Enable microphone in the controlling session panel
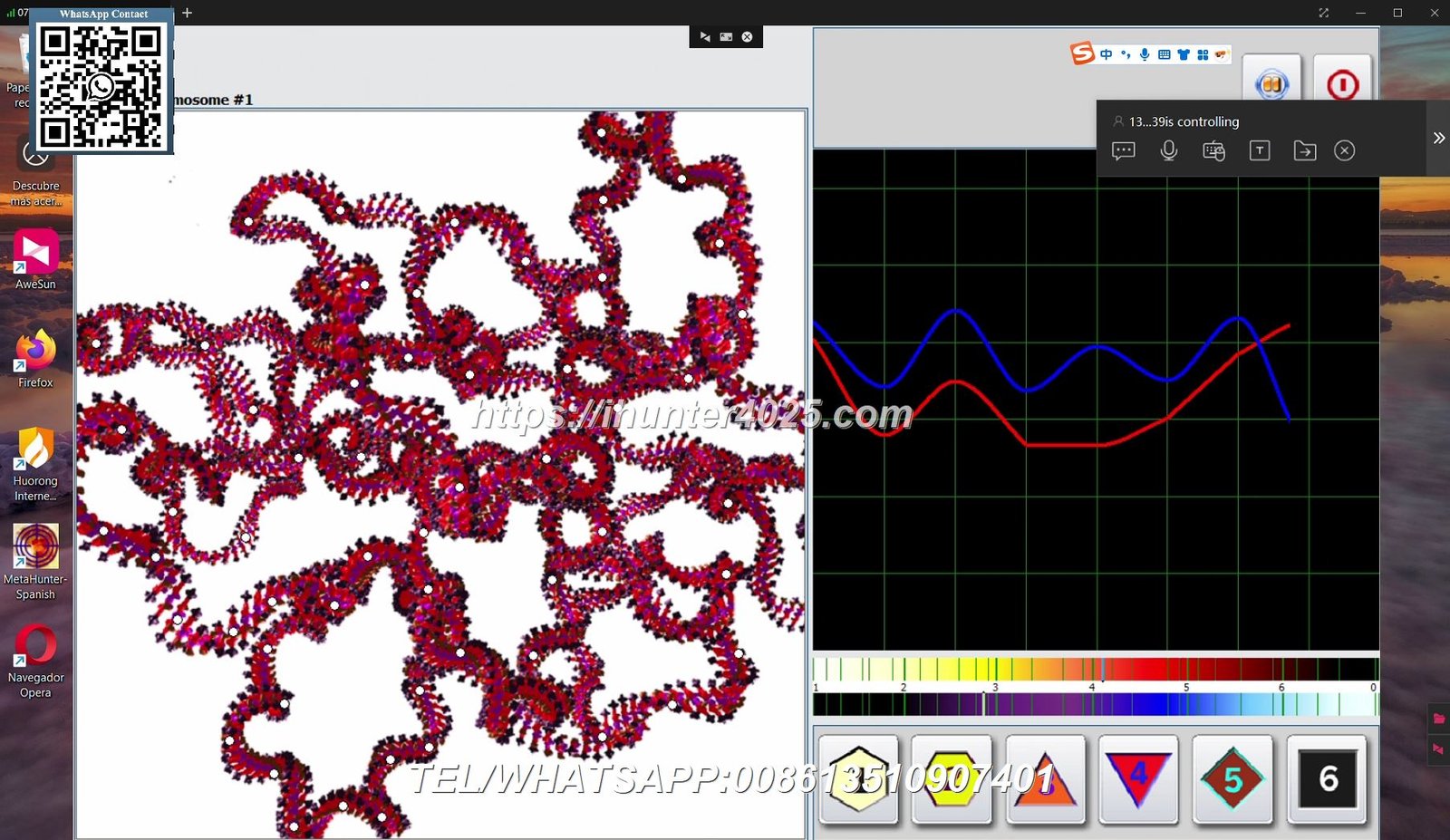 1168,150
